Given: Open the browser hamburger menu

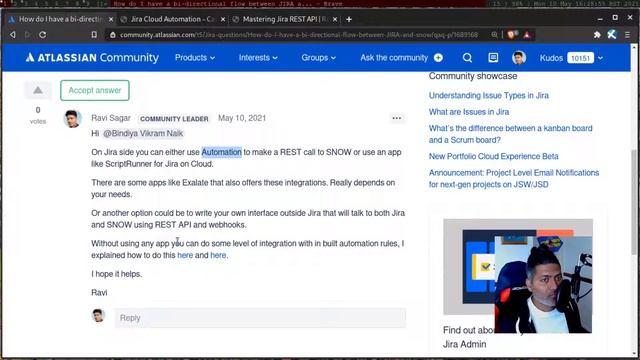Looking at the screenshot, I should [x=627, y=35].
